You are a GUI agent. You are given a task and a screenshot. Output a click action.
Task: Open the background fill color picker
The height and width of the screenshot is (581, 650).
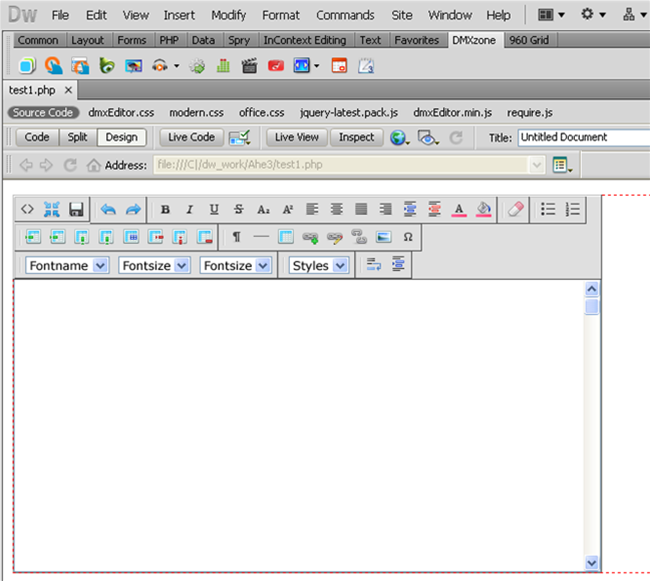[x=483, y=209]
